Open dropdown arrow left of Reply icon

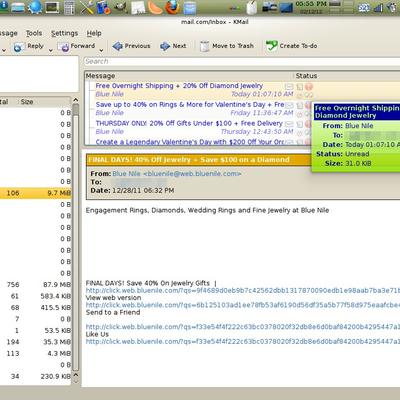(x=4, y=51)
